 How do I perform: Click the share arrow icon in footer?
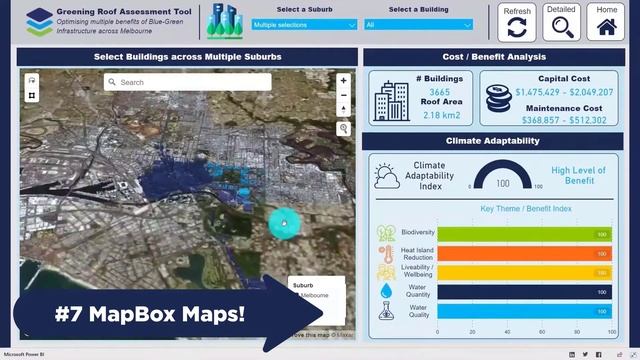tap(620, 355)
